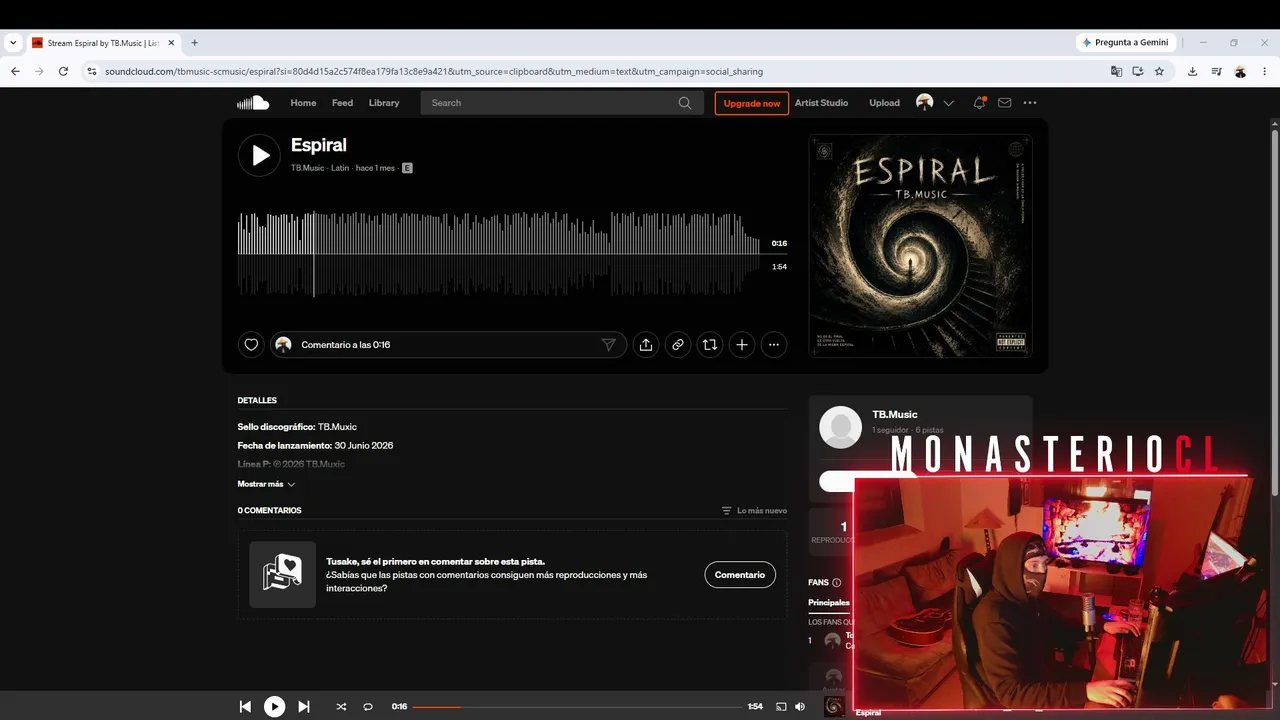This screenshot has height=720, width=1280.
Task: Open the 'Lo más nuevo' comment sort dropdown
Action: 754,511
